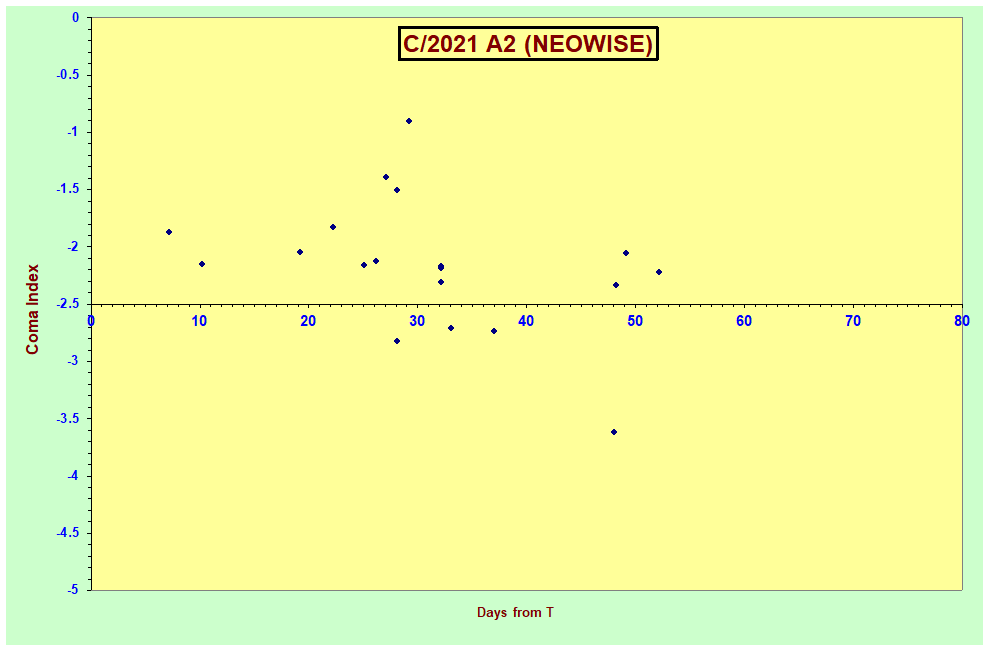Click the data point at day 22

[x=332, y=227]
